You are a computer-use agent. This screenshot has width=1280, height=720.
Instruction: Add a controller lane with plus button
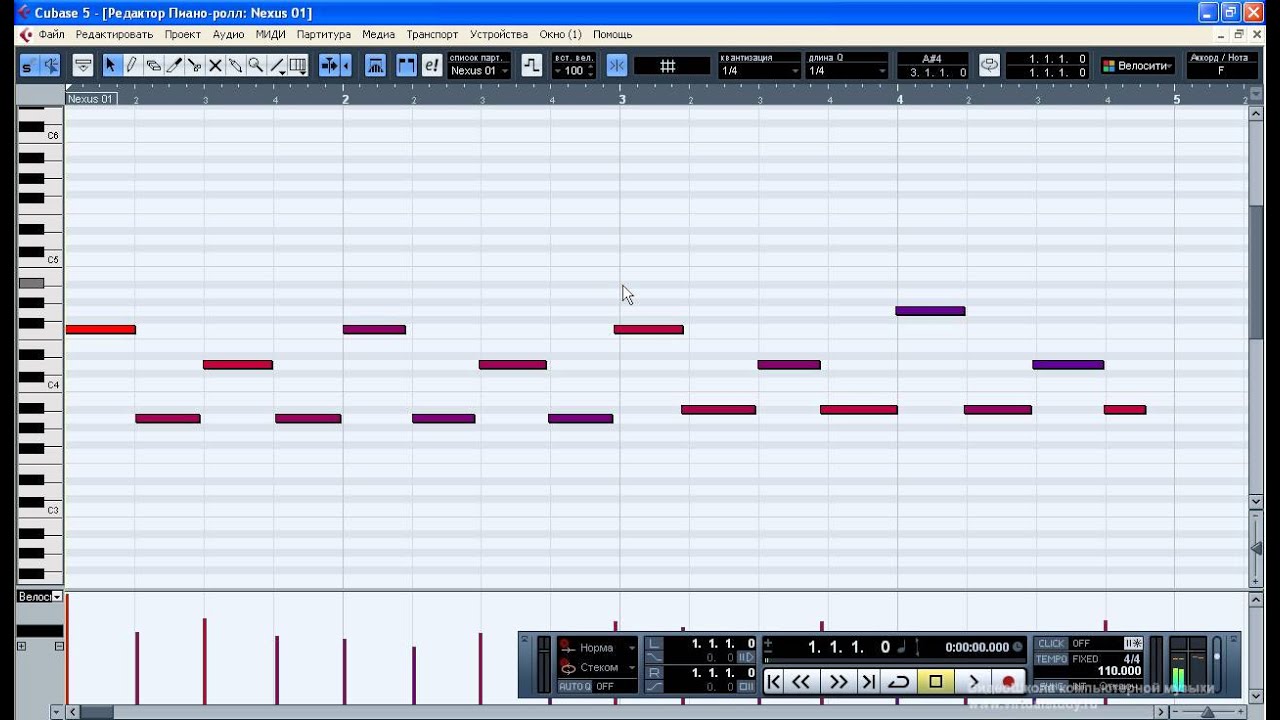22,646
